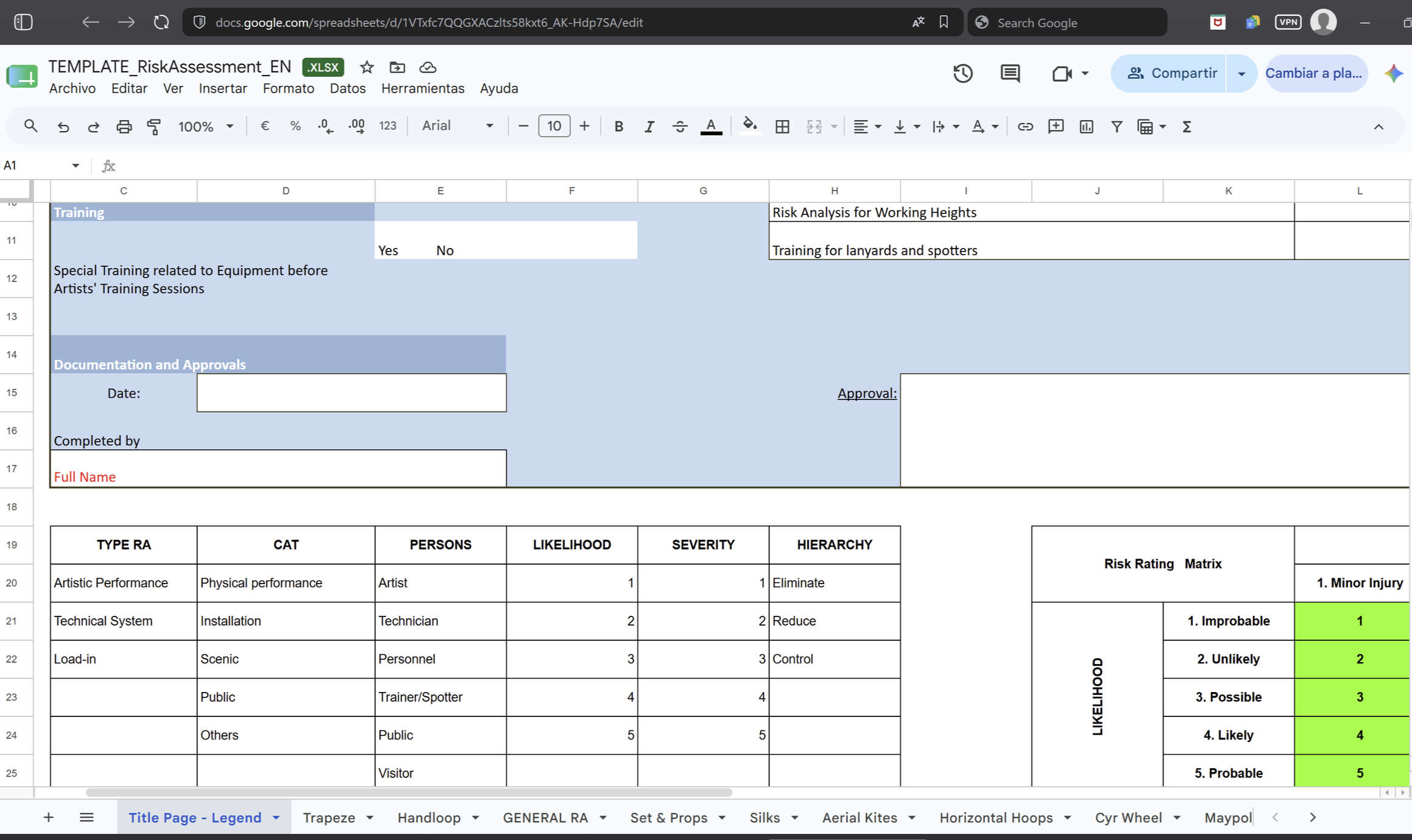Open the vertical align dropdown
The image size is (1412, 840).
tap(906, 126)
